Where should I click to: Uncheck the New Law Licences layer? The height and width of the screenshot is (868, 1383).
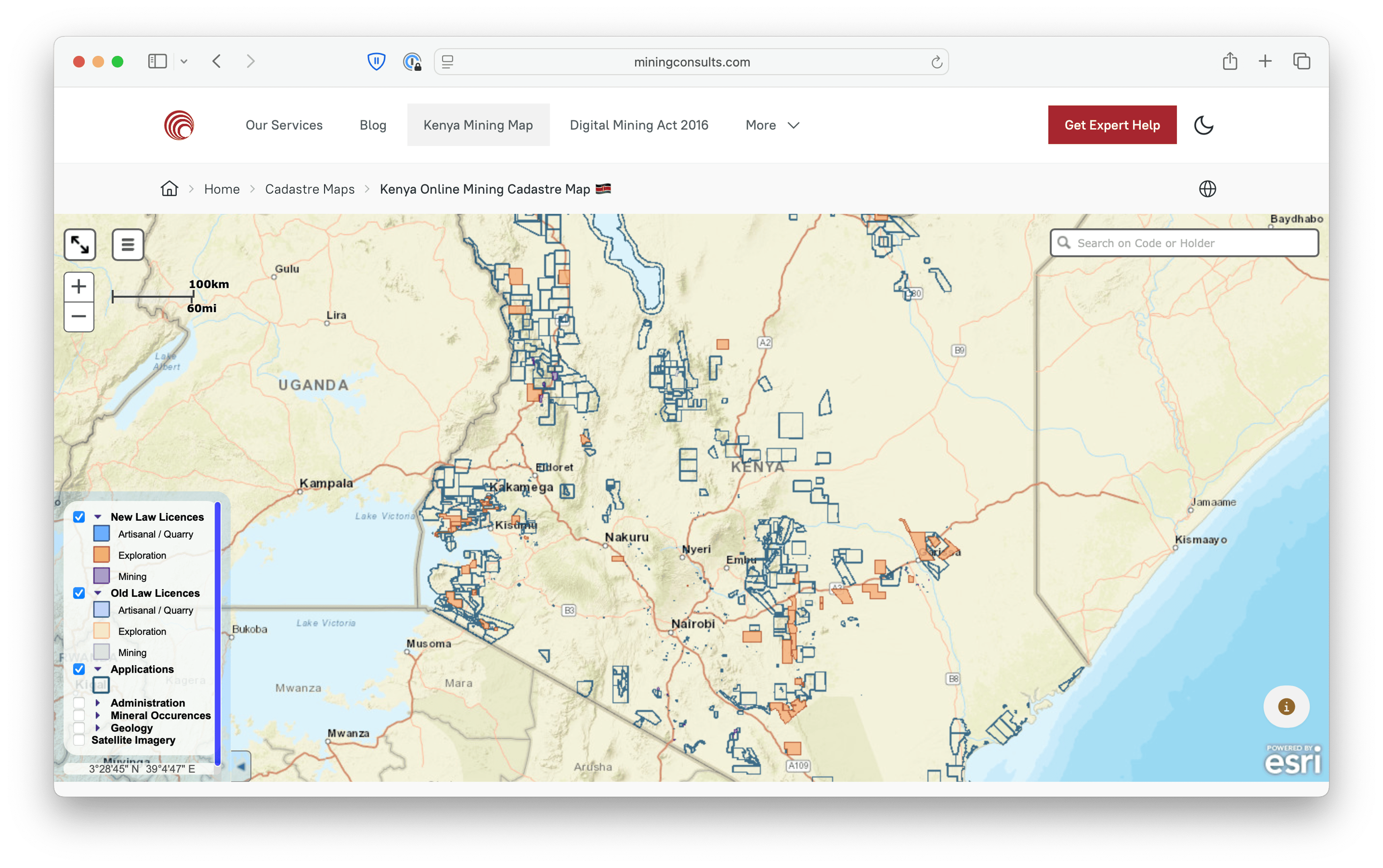point(79,517)
